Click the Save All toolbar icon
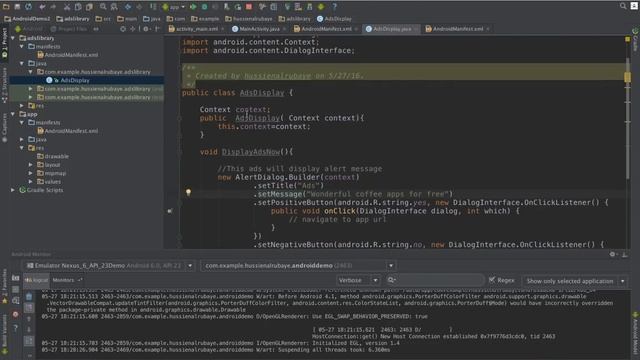The width and height of the screenshot is (640, 360). coord(17,7)
